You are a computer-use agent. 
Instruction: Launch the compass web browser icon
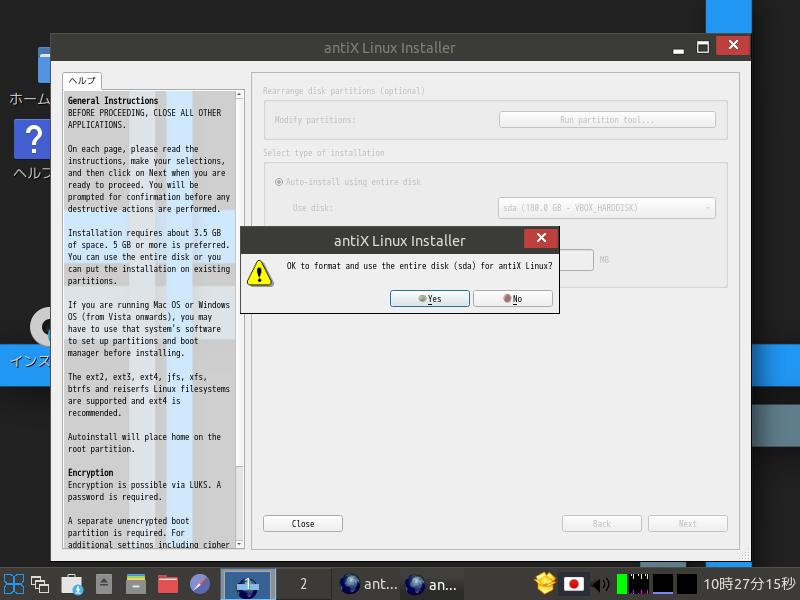[199, 584]
